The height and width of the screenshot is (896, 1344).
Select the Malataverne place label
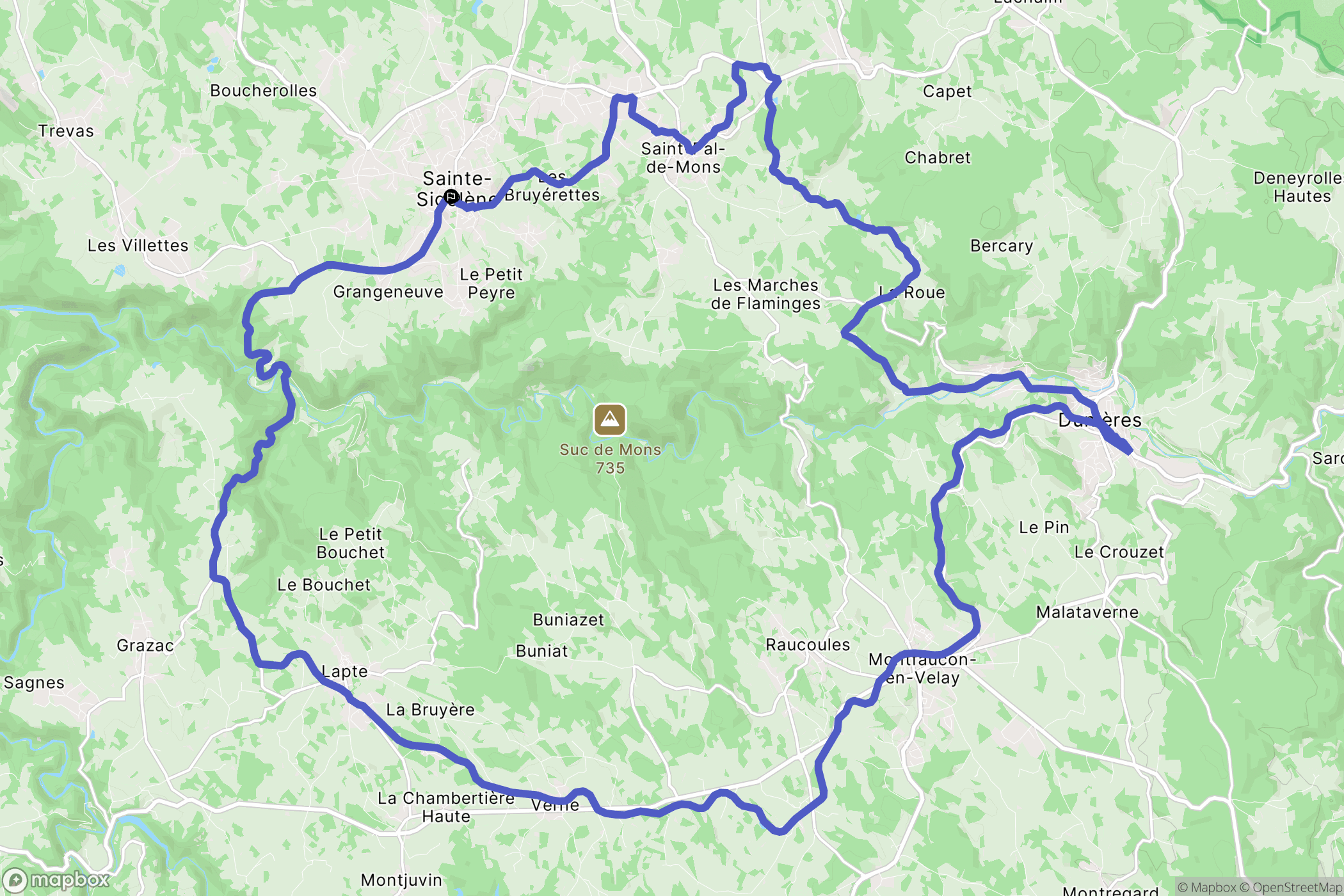pos(1087,612)
